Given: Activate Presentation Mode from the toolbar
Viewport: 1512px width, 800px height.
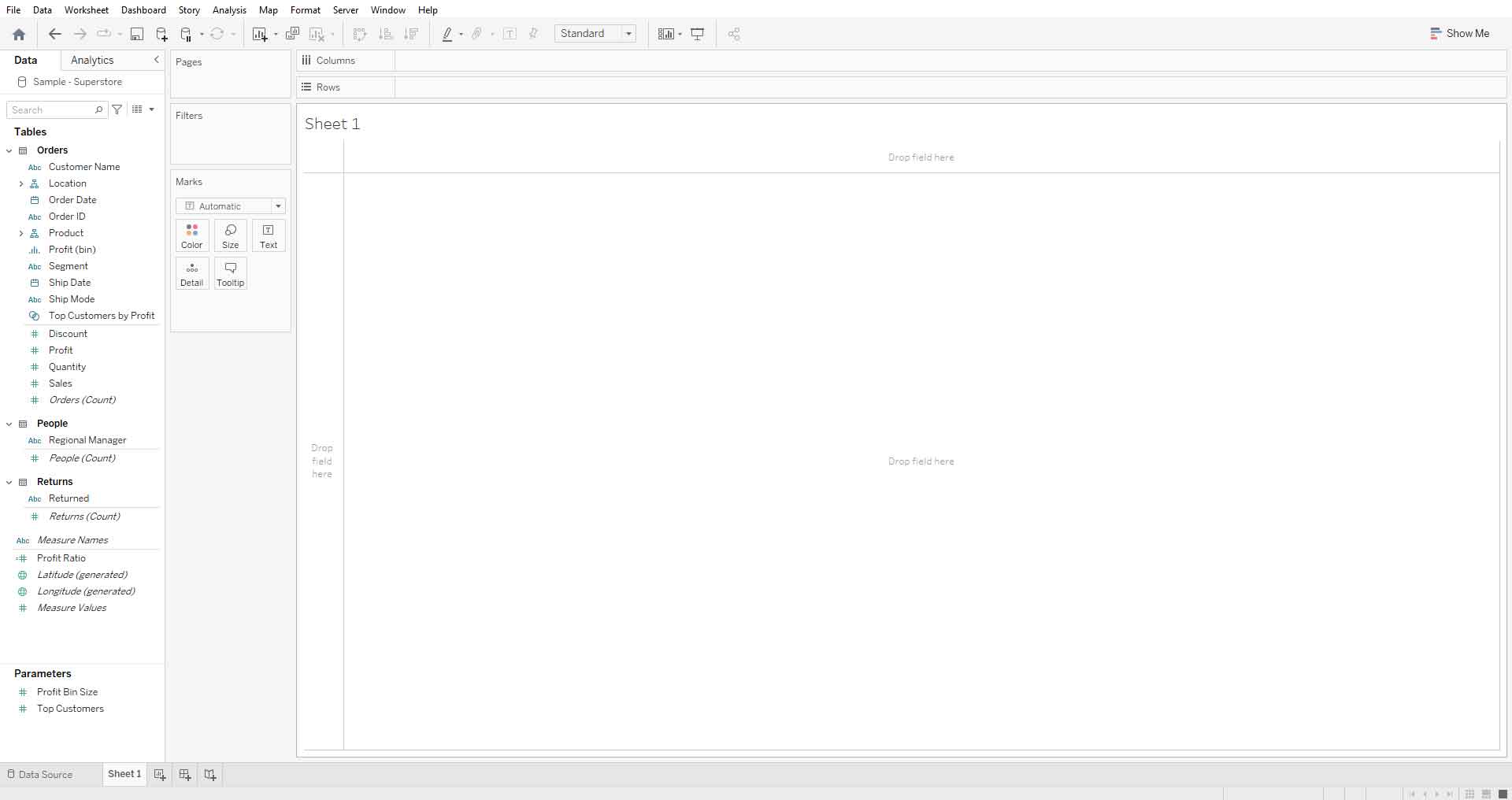Looking at the screenshot, I should point(697,34).
